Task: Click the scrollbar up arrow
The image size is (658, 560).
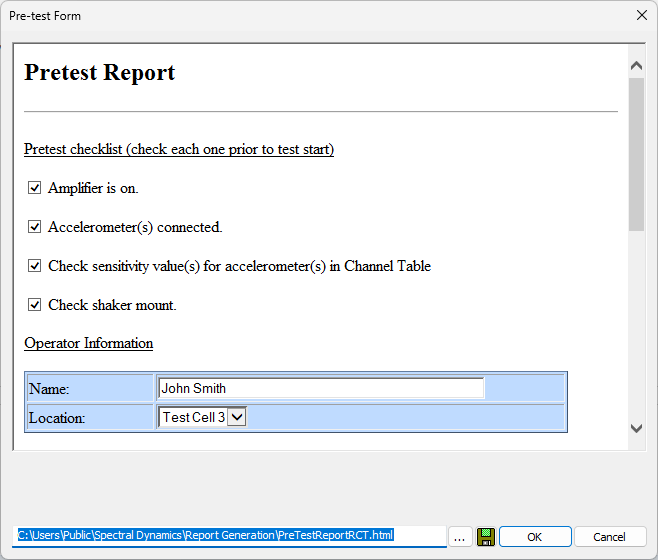Action: 636,66
